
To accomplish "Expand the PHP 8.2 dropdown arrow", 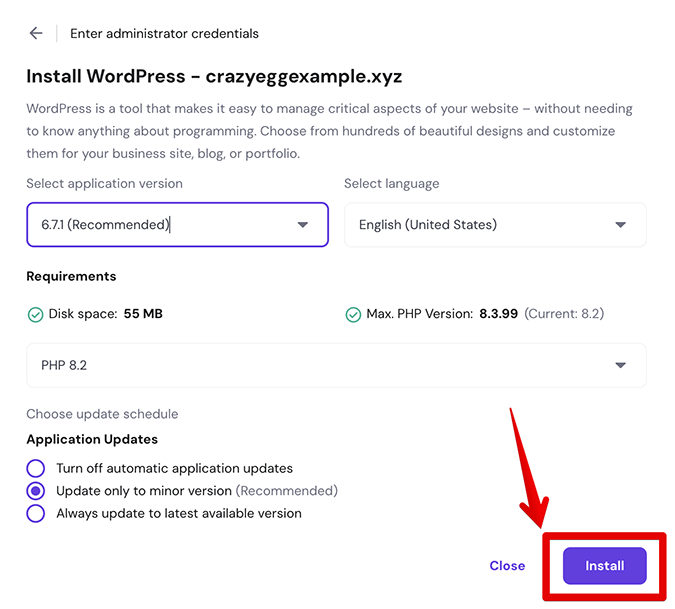I will (620, 365).
